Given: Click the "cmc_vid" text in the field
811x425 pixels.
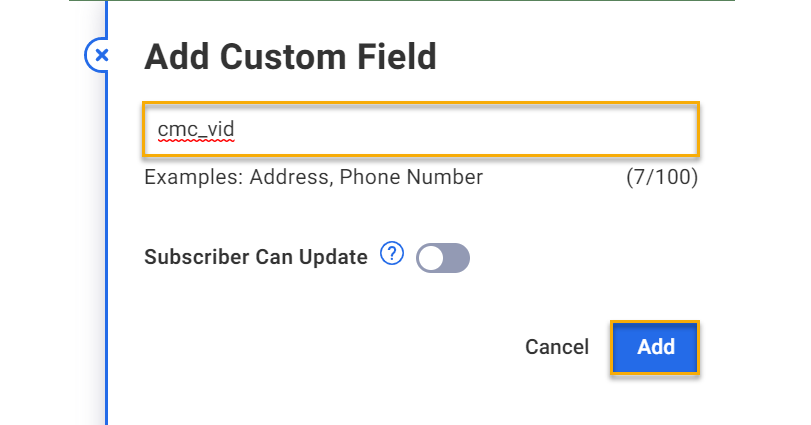Looking at the screenshot, I should (x=196, y=129).
